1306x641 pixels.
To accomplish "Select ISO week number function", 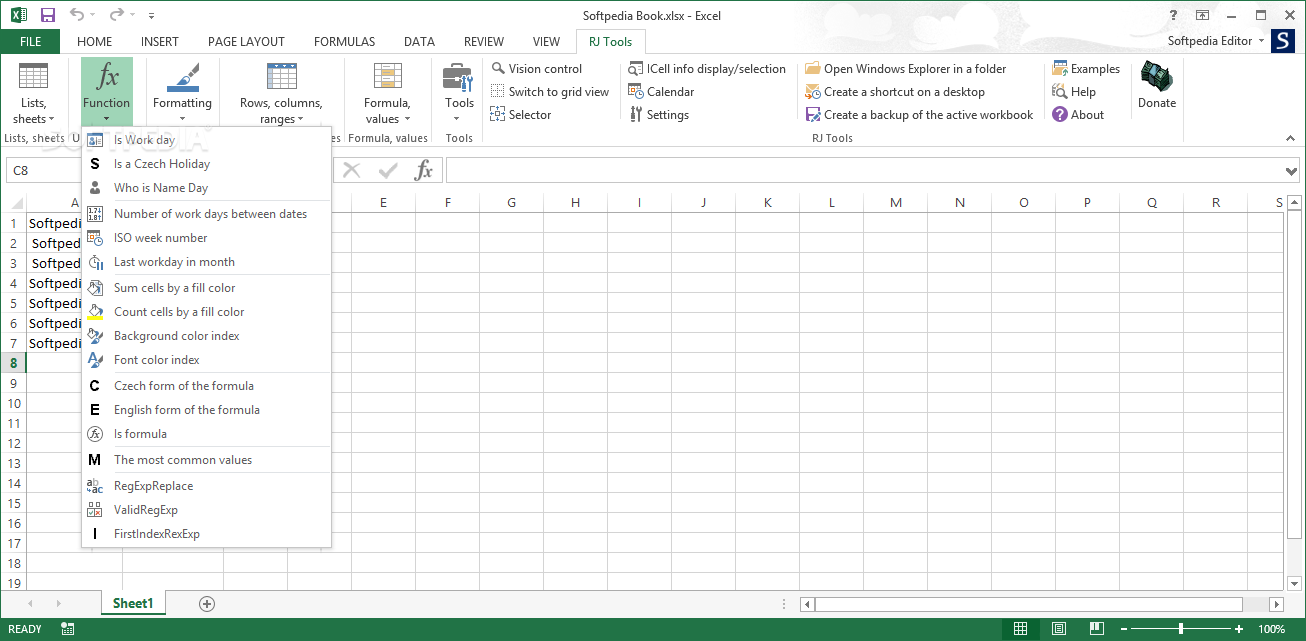I will click(206, 238).
